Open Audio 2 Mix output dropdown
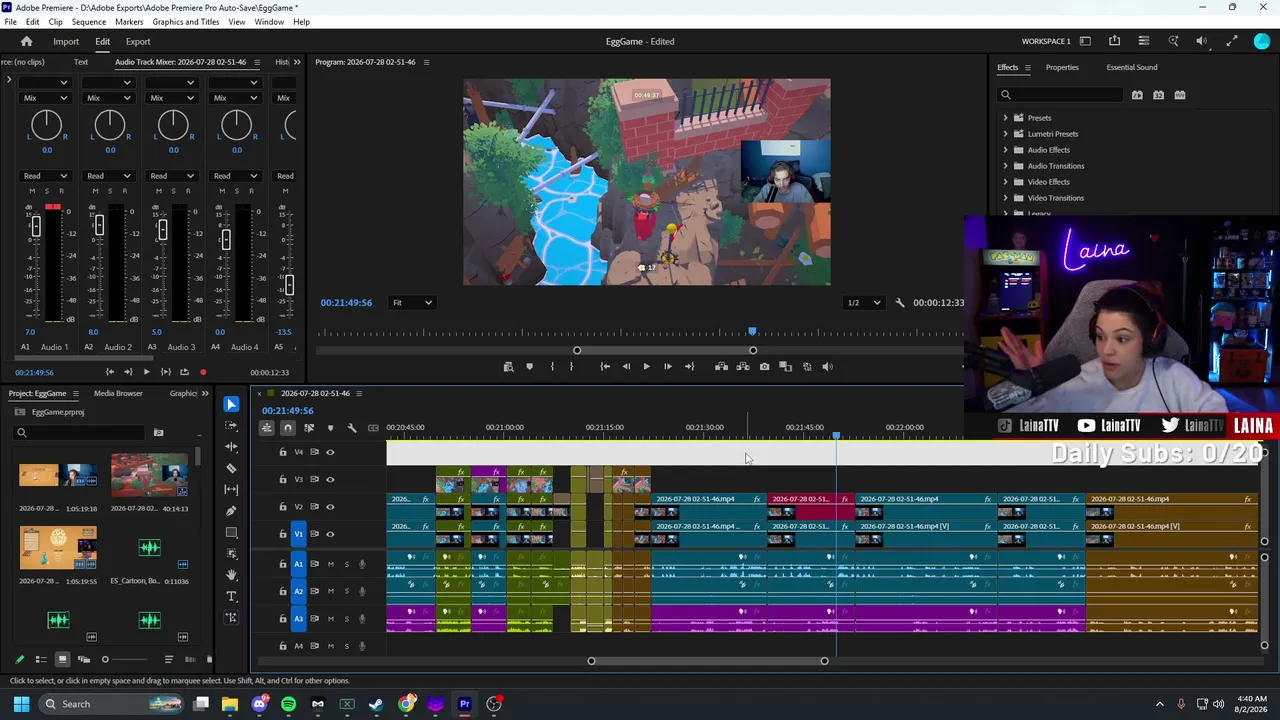This screenshot has width=1280, height=720. pyautogui.click(x=109, y=98)
